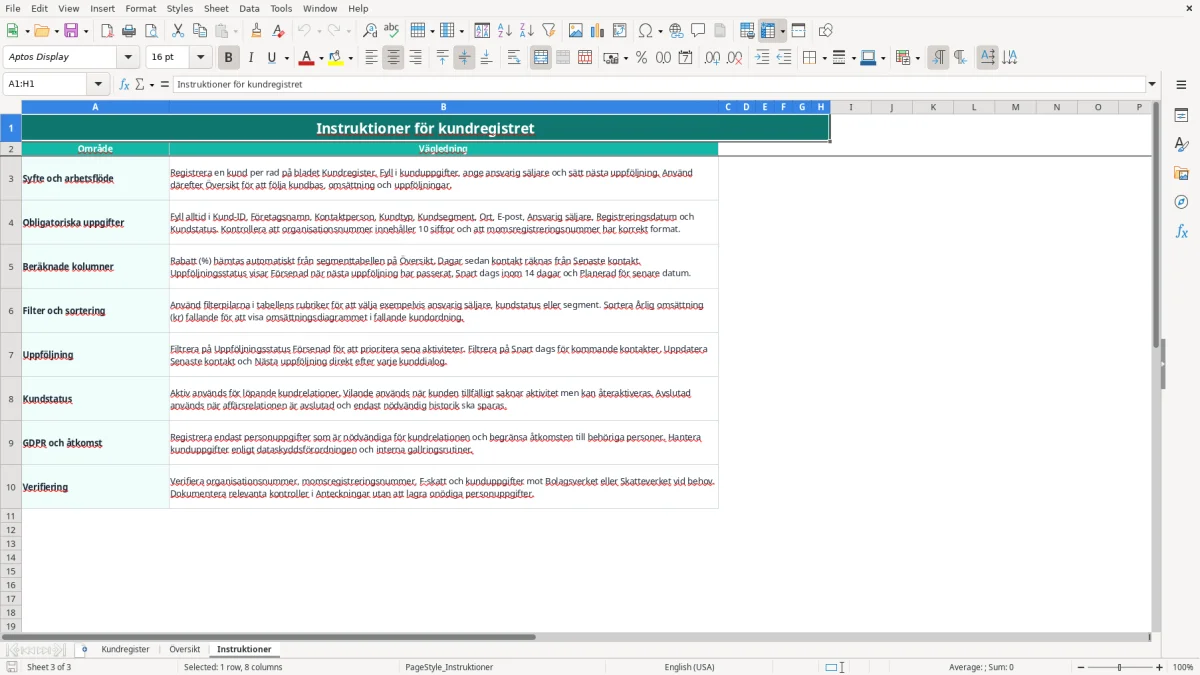
Task: Open the File menu
Action: pyautogui.click(x=12, y=8)
